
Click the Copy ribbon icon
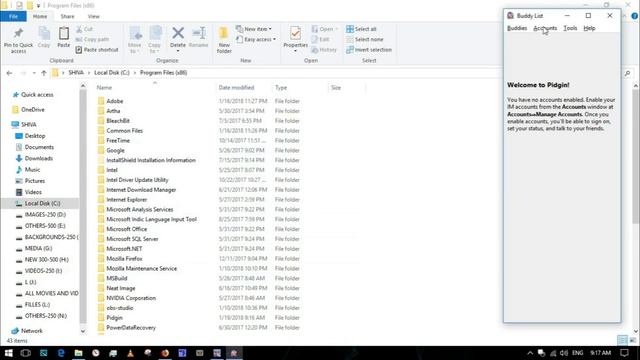point(44,33)
